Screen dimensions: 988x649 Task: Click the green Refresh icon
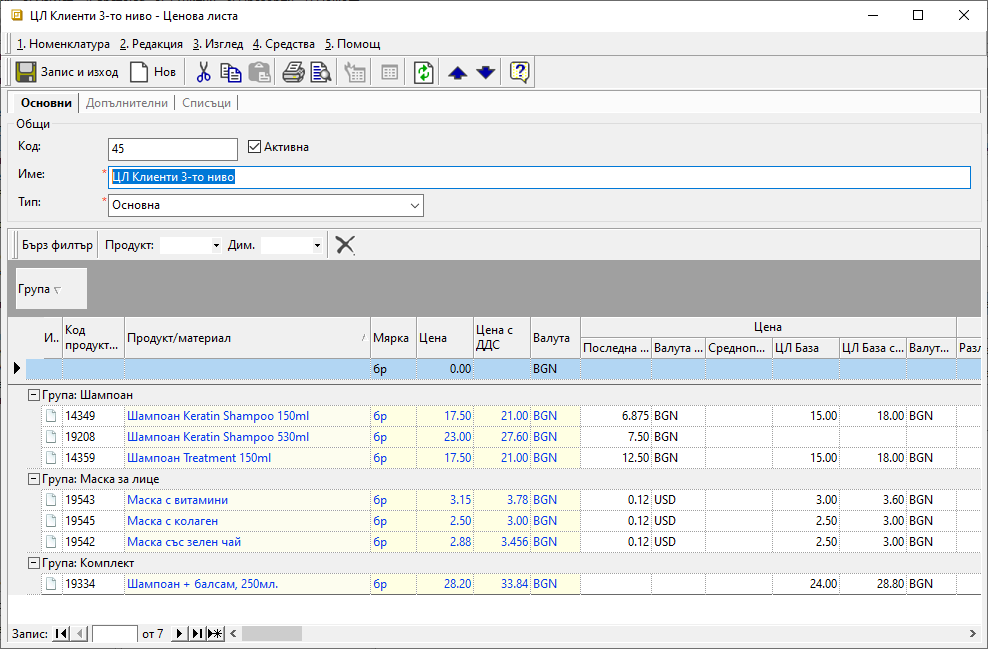pyautogui.click(x=424, y=72)
